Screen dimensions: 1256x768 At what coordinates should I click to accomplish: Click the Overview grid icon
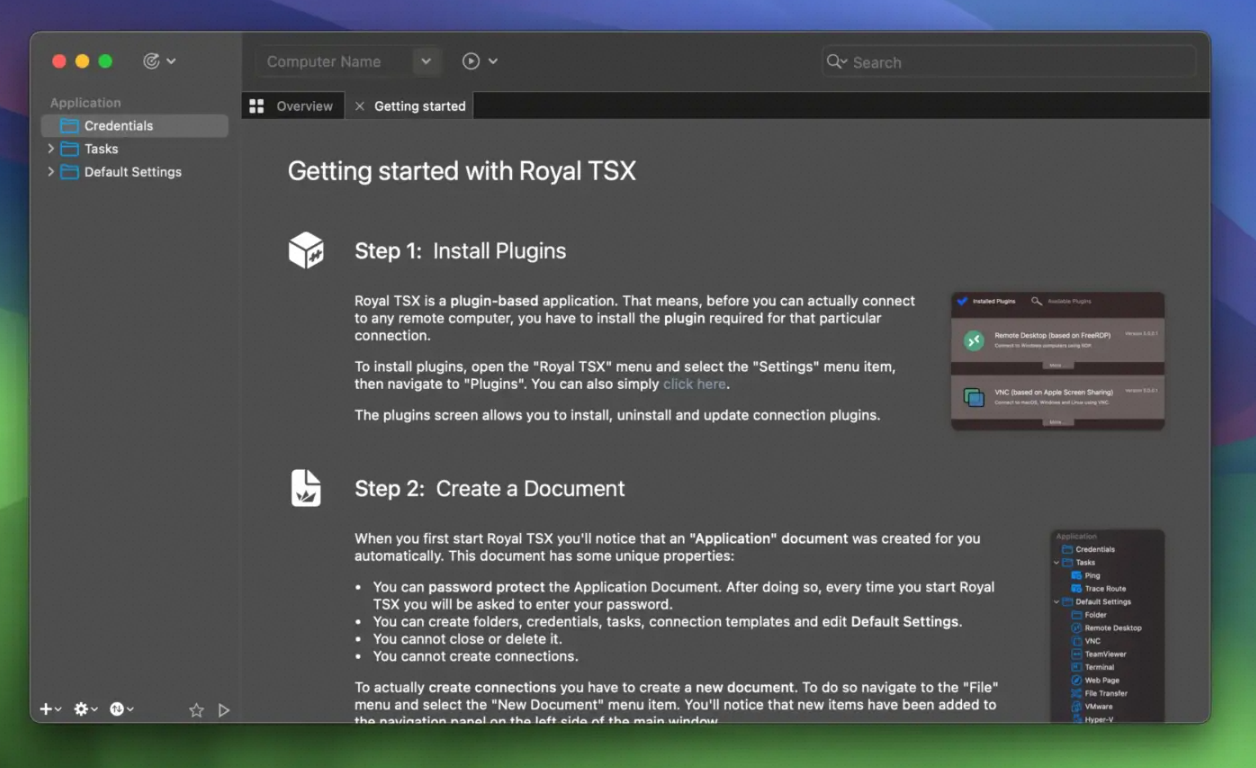click(257, 106)
